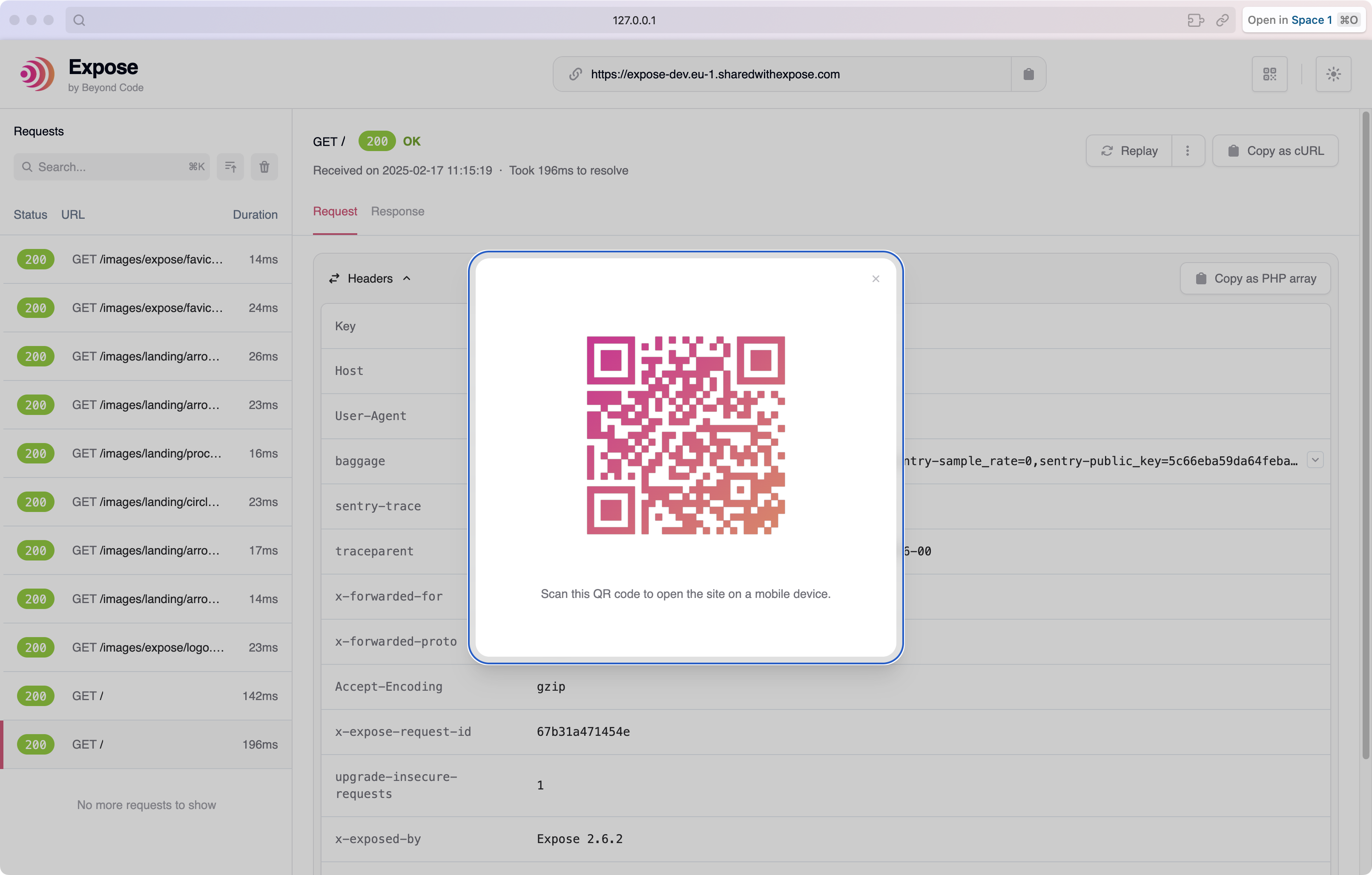Open the 17ms GET /images/landing/arro request
Screen dimensions: 1372x875
(146, 551)
